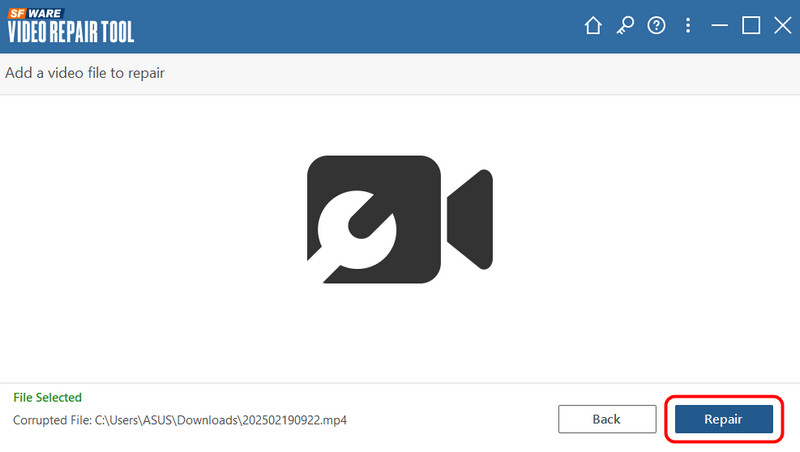This screenshot has height=452, width=800.
Task: Close the Video Repair Tool window
Action: pyautogui.click(x=782, y=26)
